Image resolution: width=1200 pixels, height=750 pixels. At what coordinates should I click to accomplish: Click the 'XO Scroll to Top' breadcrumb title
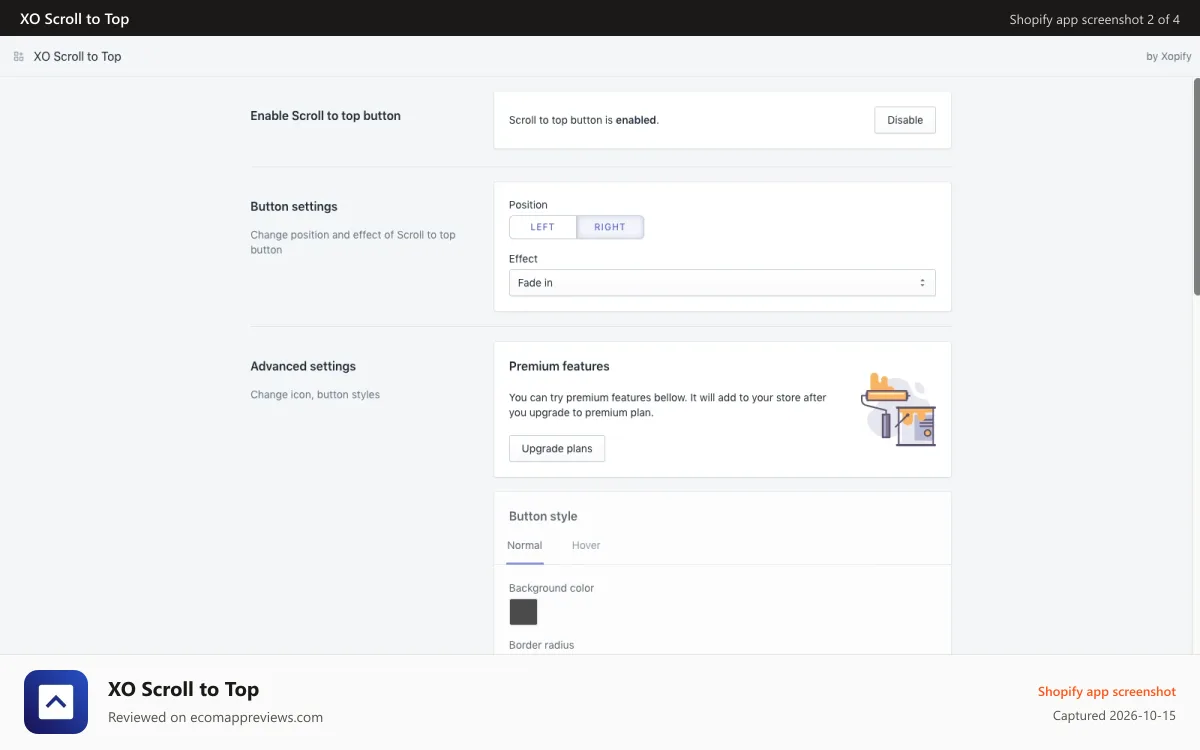coord(77,57)
